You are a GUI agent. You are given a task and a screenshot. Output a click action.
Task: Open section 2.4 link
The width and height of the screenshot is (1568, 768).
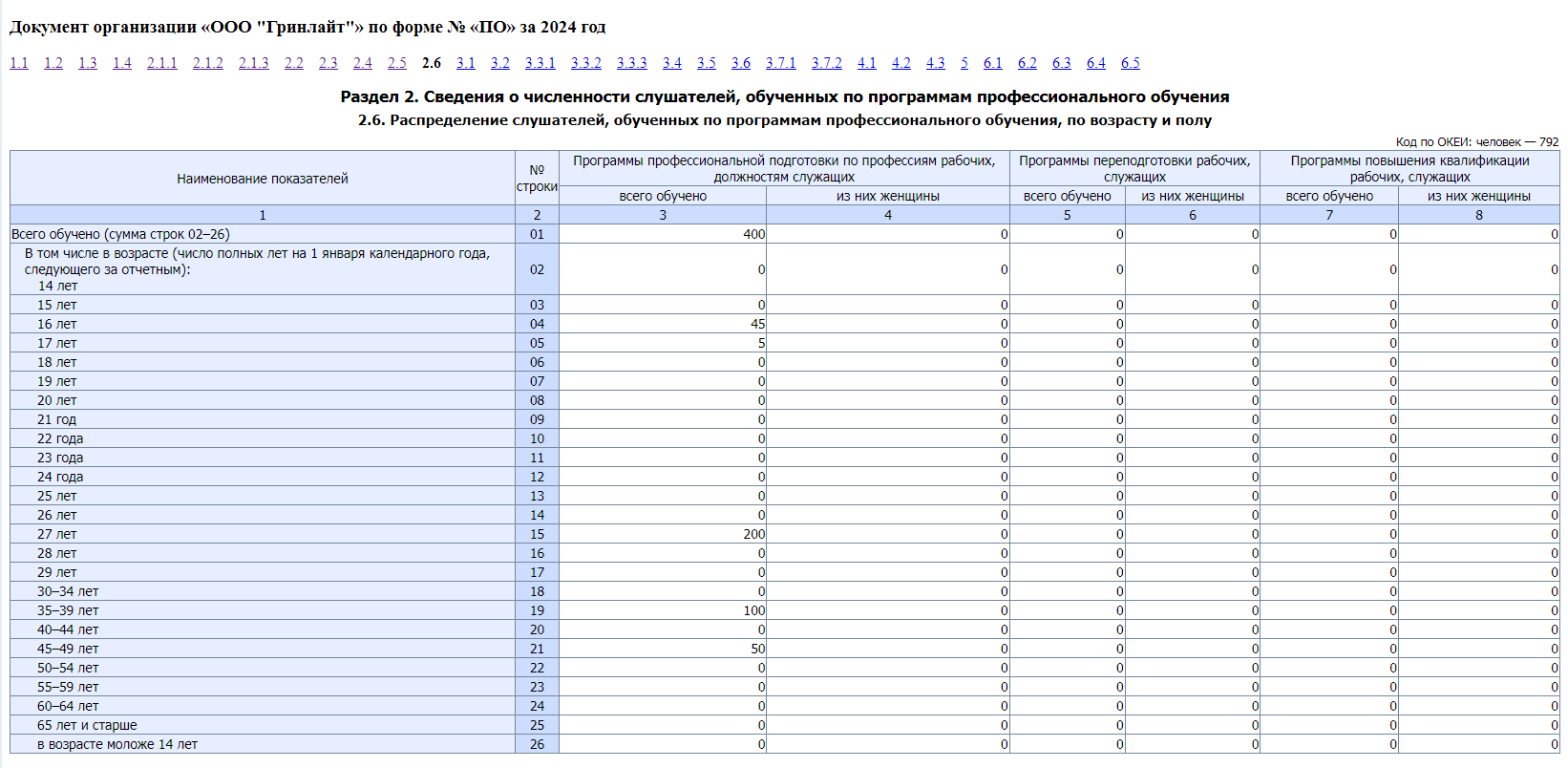pyautogui.click(x=363, y=63)
